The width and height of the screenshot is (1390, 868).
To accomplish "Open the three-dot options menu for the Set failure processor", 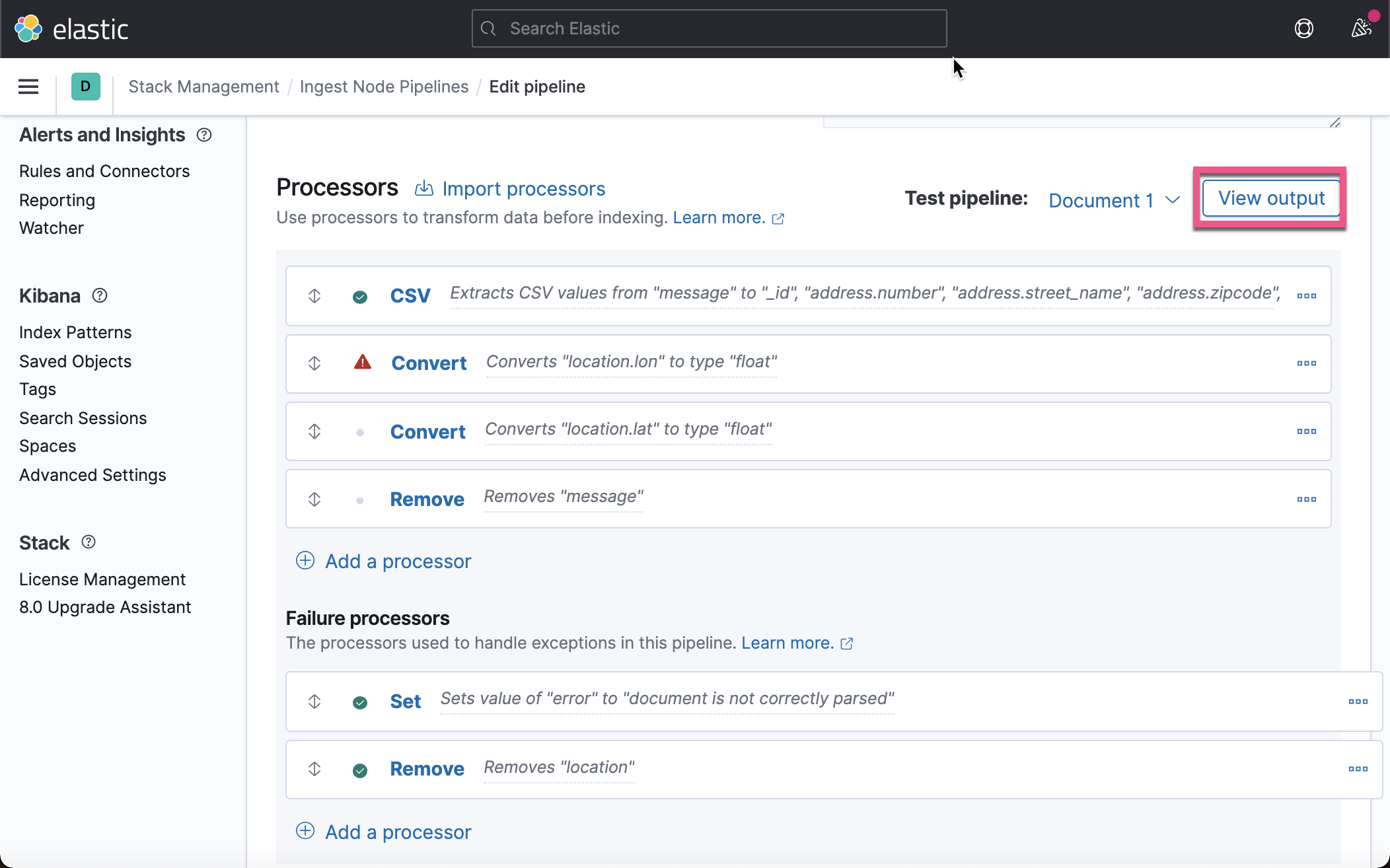I will (x=1358, y=702).
